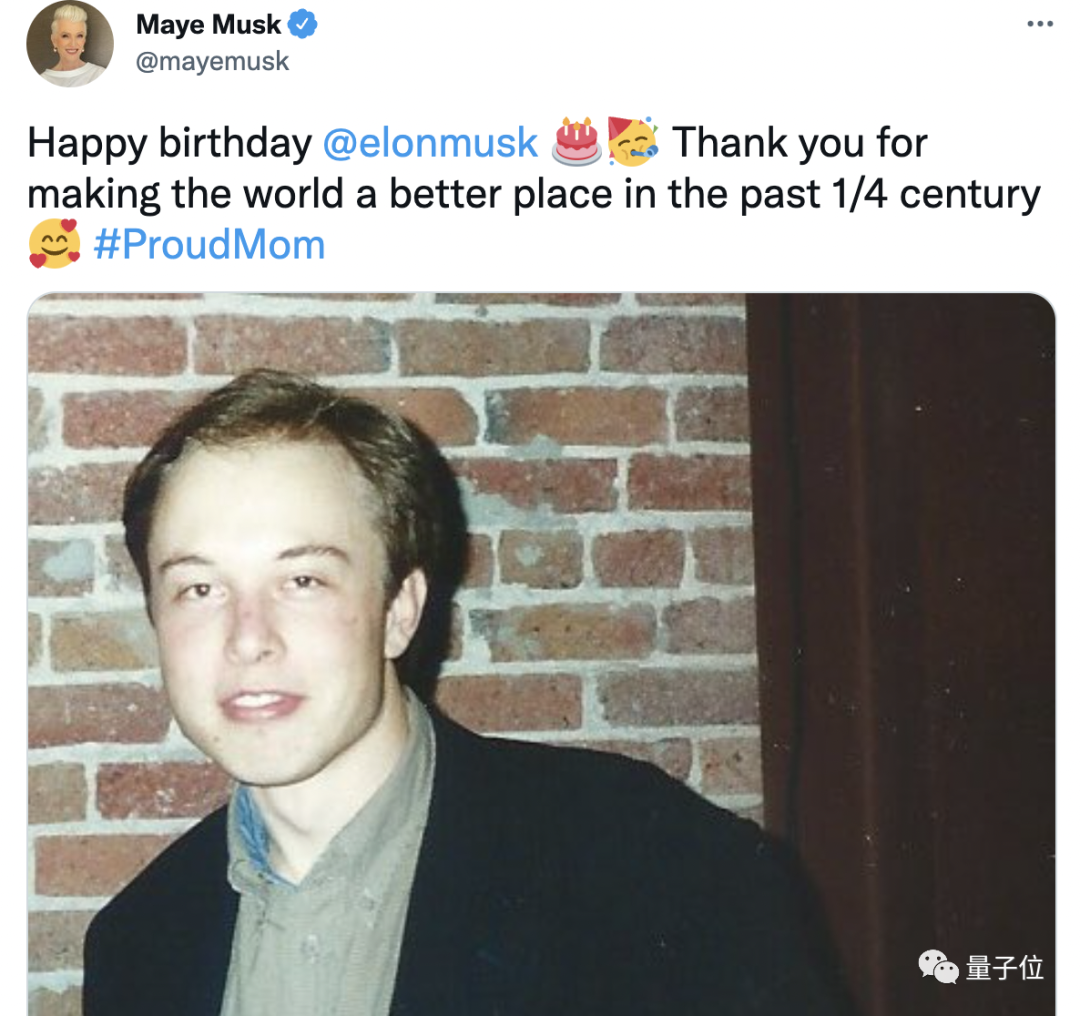The height and width of the screenshot is (1016, 1080).
Task: Click the "Happy birthday" tweet text
Action: click(x=169, y=143)
